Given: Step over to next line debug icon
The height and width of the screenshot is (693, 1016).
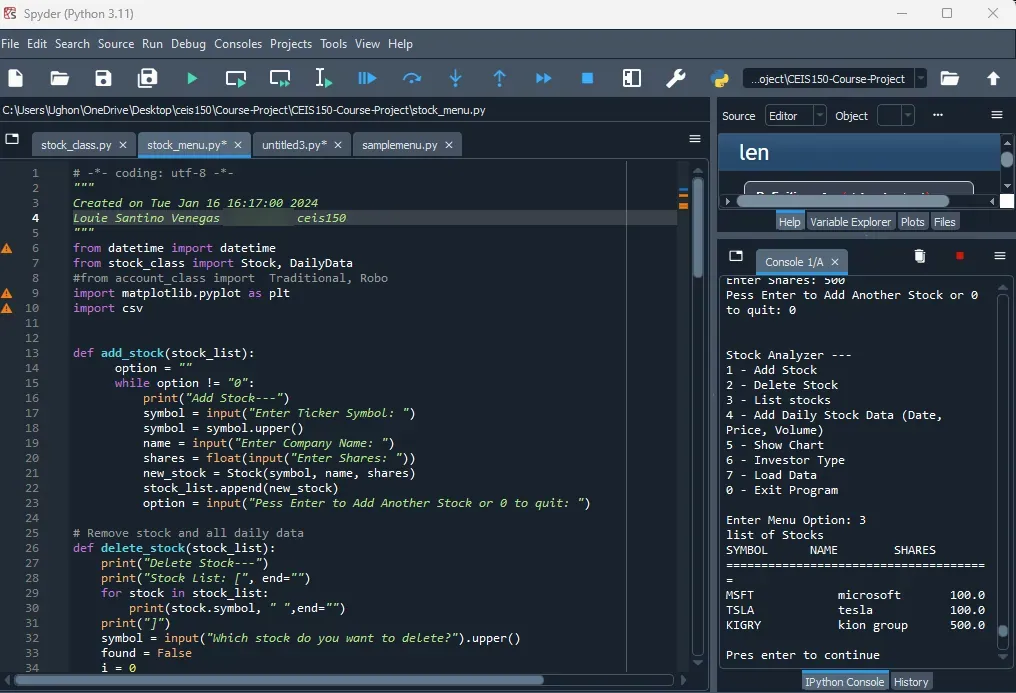Looking at the screenshot, I should click(411, 78).
